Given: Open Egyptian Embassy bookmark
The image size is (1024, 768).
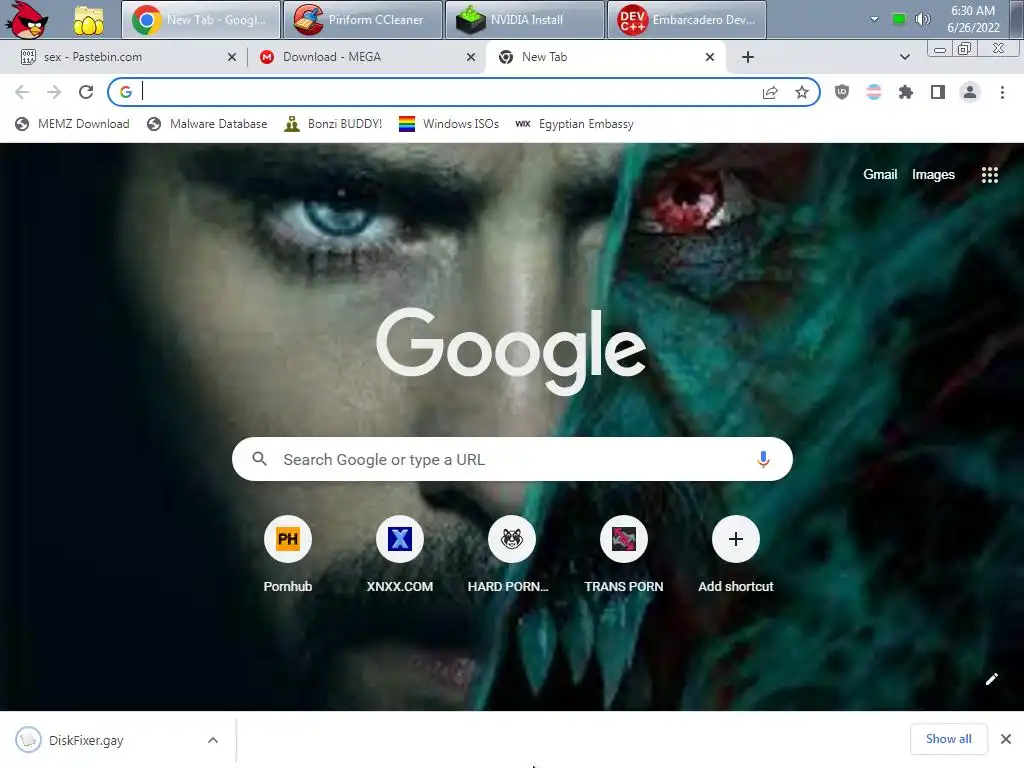Looking at the screenshot, I should point(574,124).
